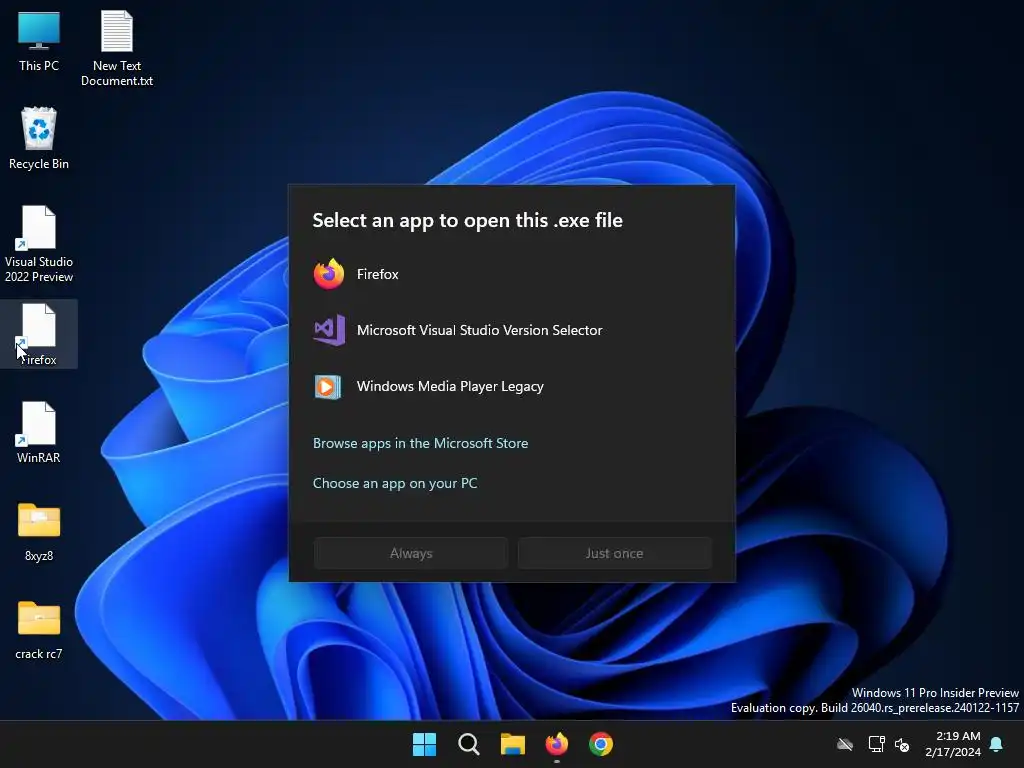
Task: Select the Recycle Bin desktop icon
Action: tap(39, 138)
